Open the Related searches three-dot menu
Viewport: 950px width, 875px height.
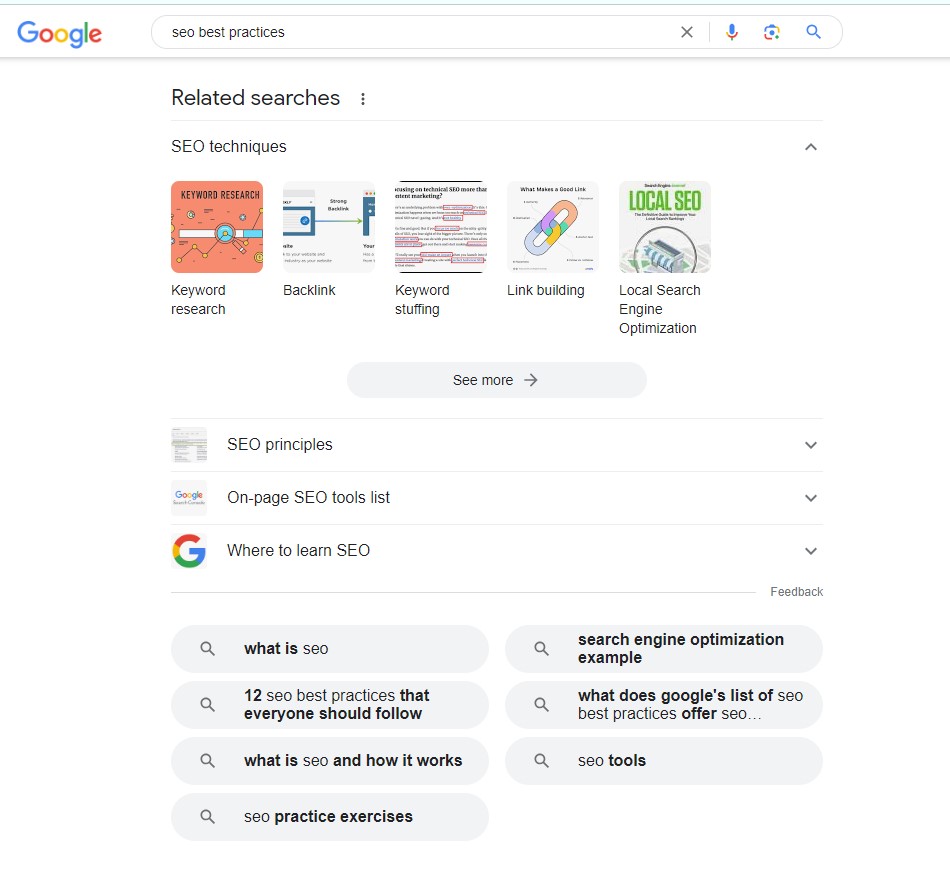point(362,98)
